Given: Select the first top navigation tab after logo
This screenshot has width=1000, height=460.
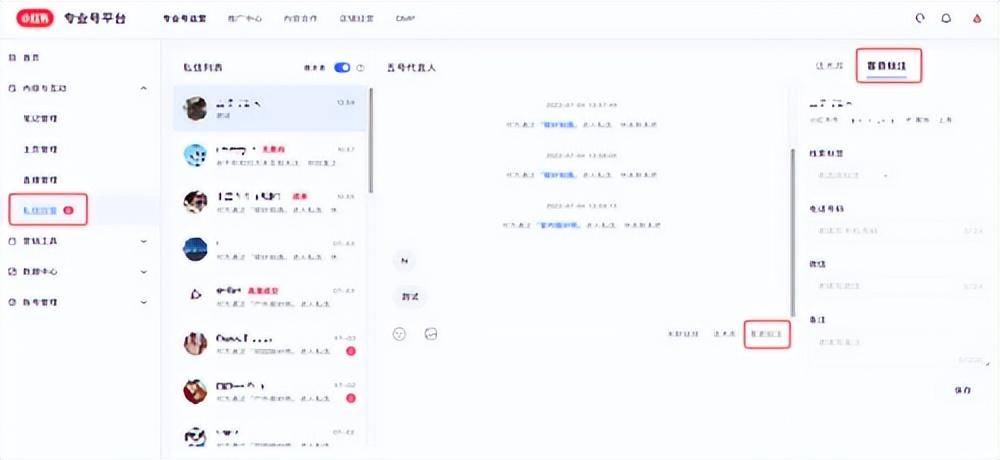Looking at the screenshot, I should point(185,19).
